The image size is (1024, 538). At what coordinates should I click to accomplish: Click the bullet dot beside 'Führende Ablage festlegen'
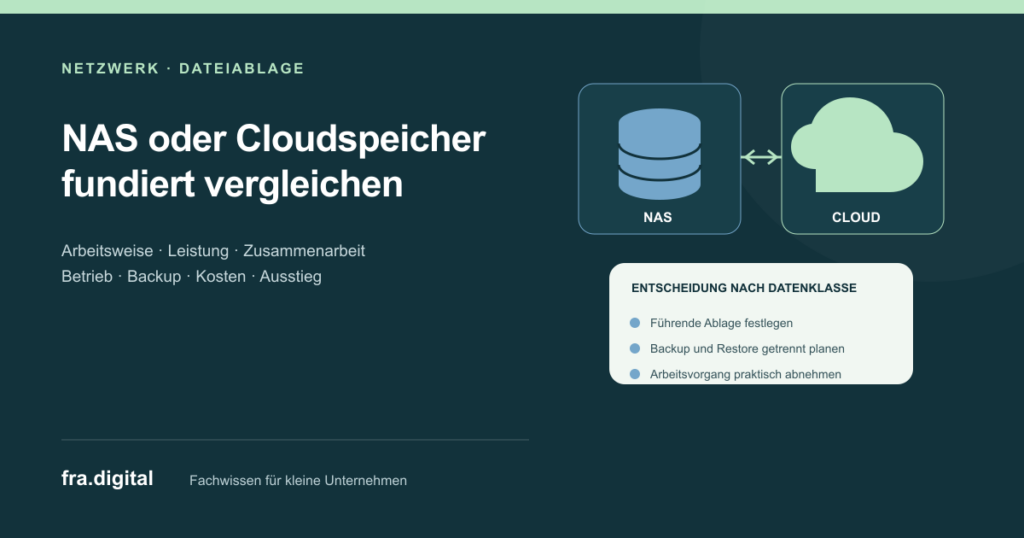634,323
